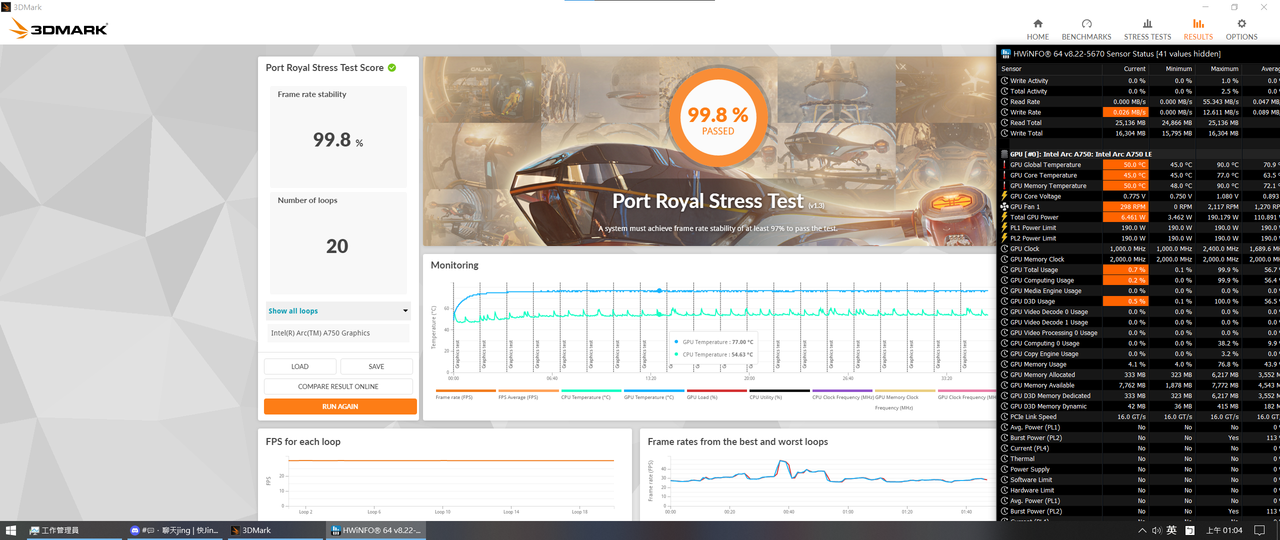Click the orange RUN AGAIN button
The width and height of the screenshot is (1280, 540).
(x=340, y=407)
